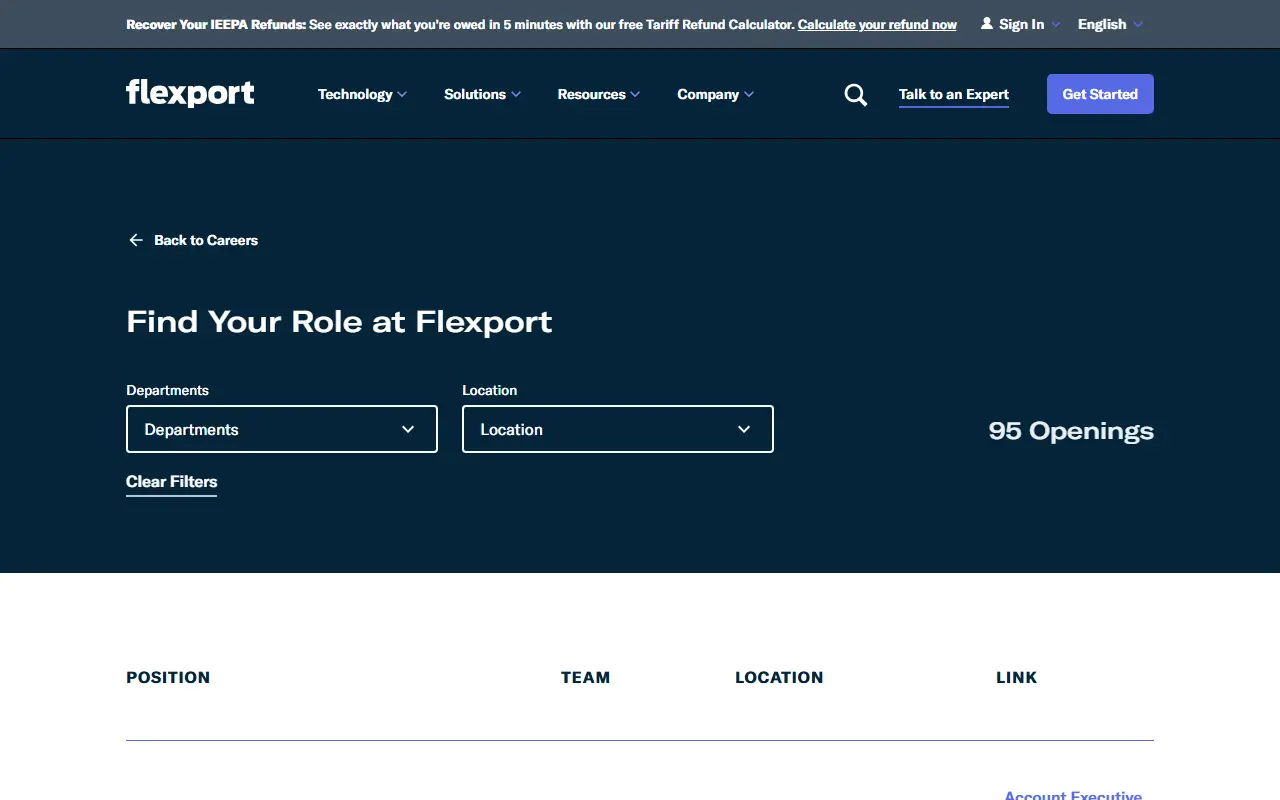Expand the Technology menu
This screenshot has width=1280, height=800.
pos(362,94)
